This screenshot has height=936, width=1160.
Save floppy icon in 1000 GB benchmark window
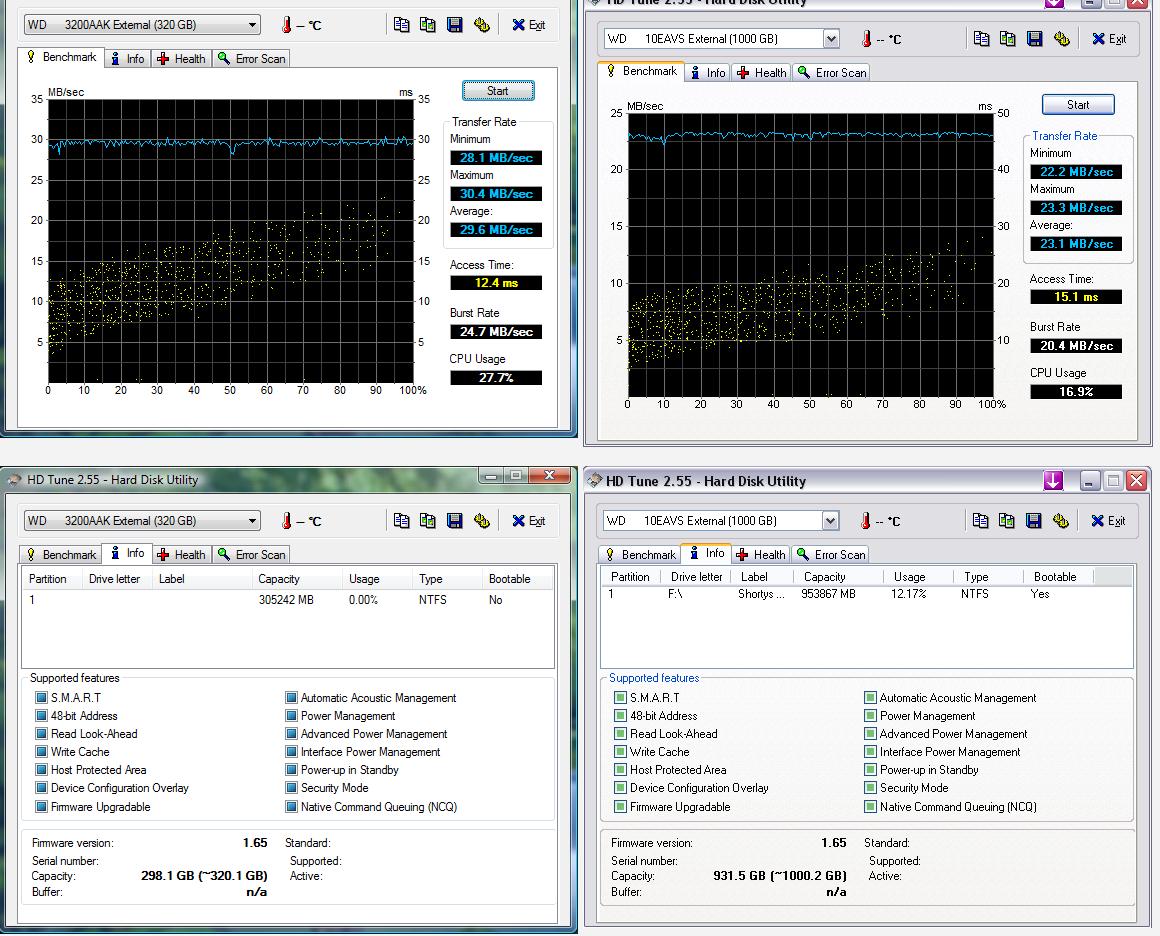tap(1034, 39)
